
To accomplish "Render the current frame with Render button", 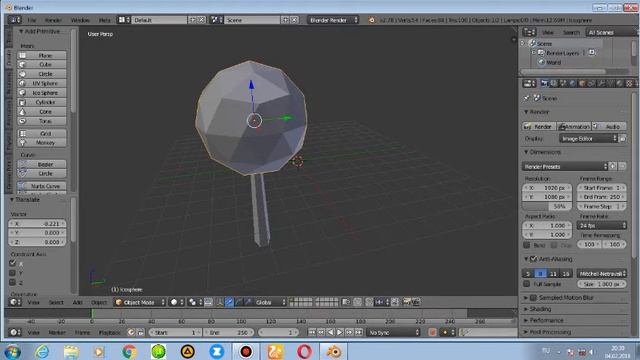I will pyautogui.click(x=539, y=127).
